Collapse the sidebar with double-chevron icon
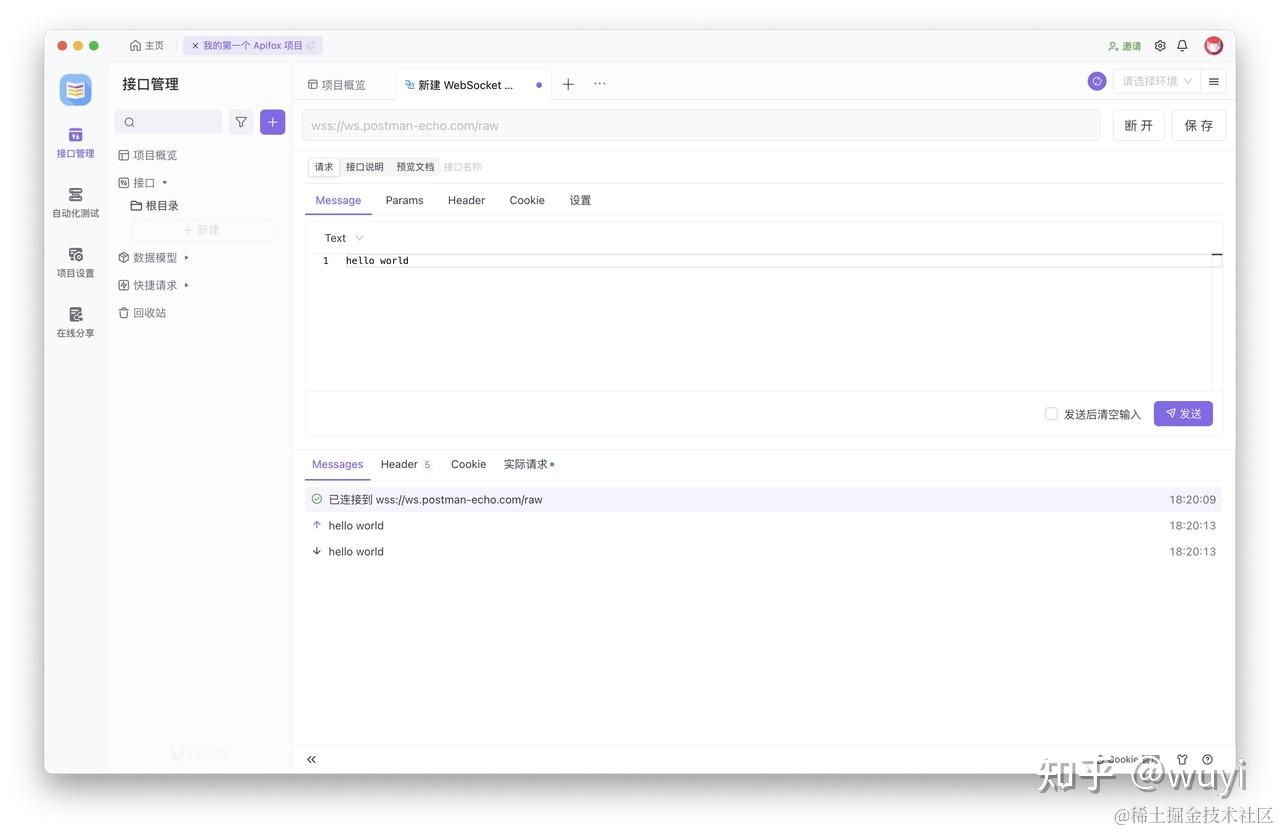The width and height of the screenshot is (1280, 832). [311, 759]
